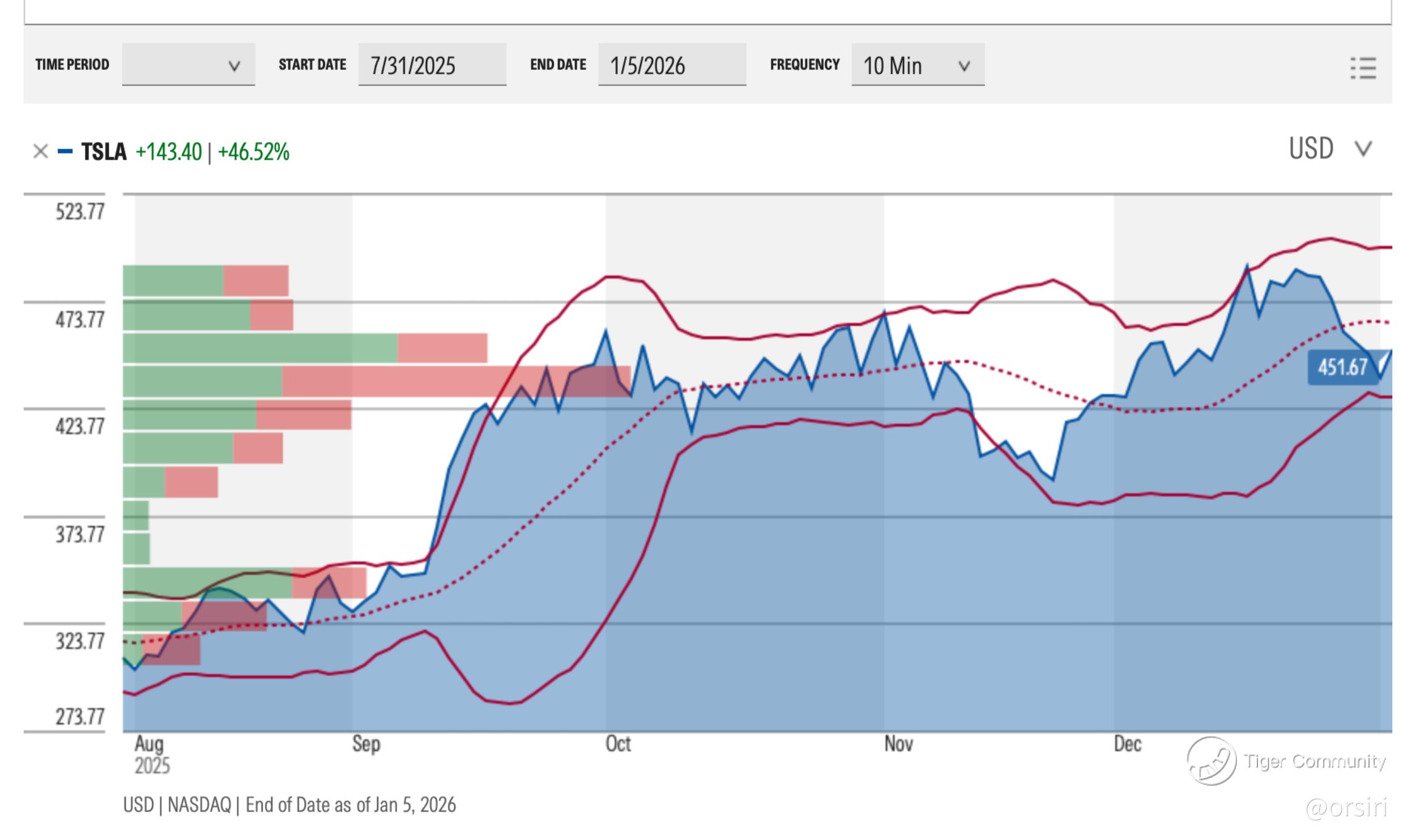Click the 451.67 current price label
The height and width of the screenshot is (840, 1416).
tap(1342, 367)
